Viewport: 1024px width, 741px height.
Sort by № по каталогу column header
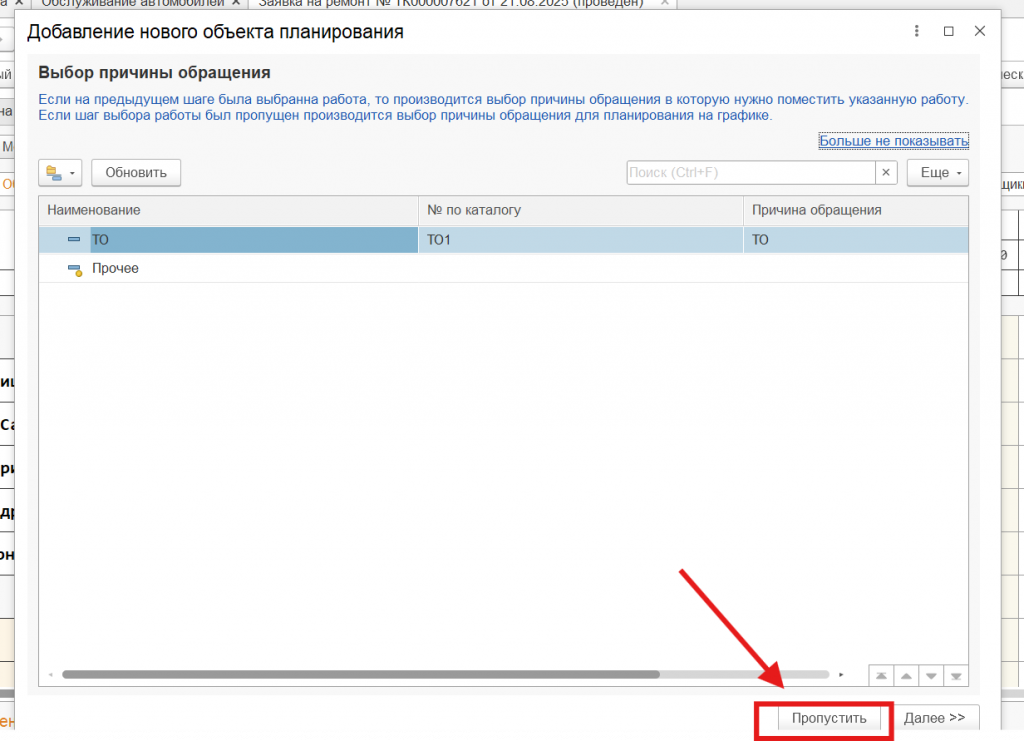580,210
